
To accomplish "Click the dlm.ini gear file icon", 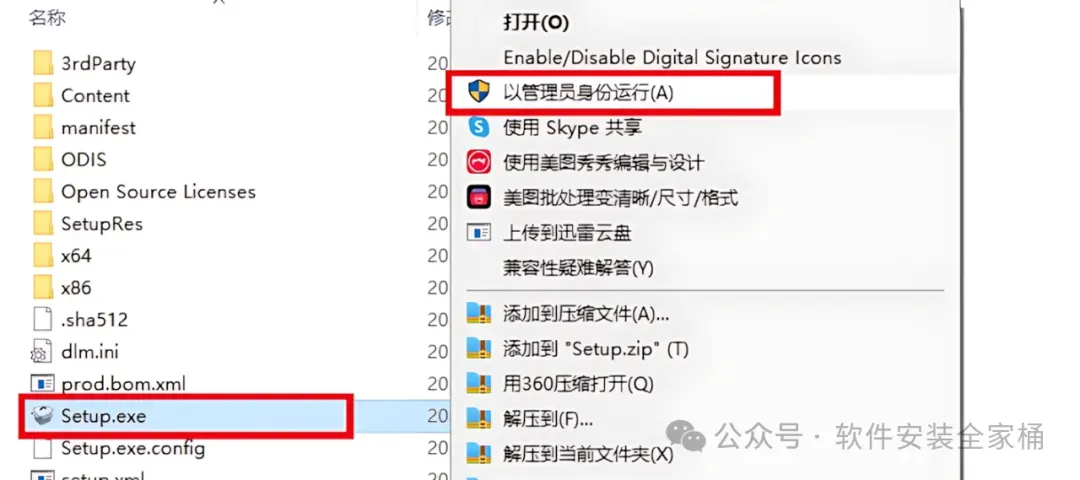I will [41, 351].
